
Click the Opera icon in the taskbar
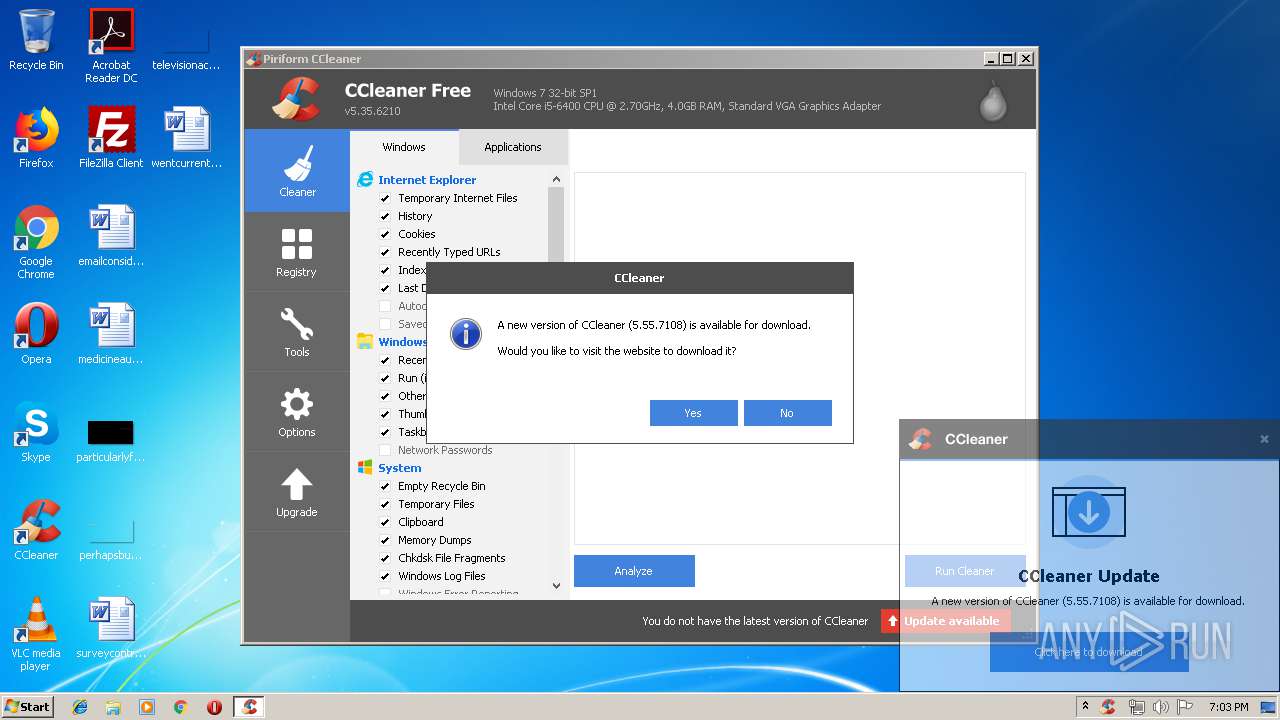(214, 707)
